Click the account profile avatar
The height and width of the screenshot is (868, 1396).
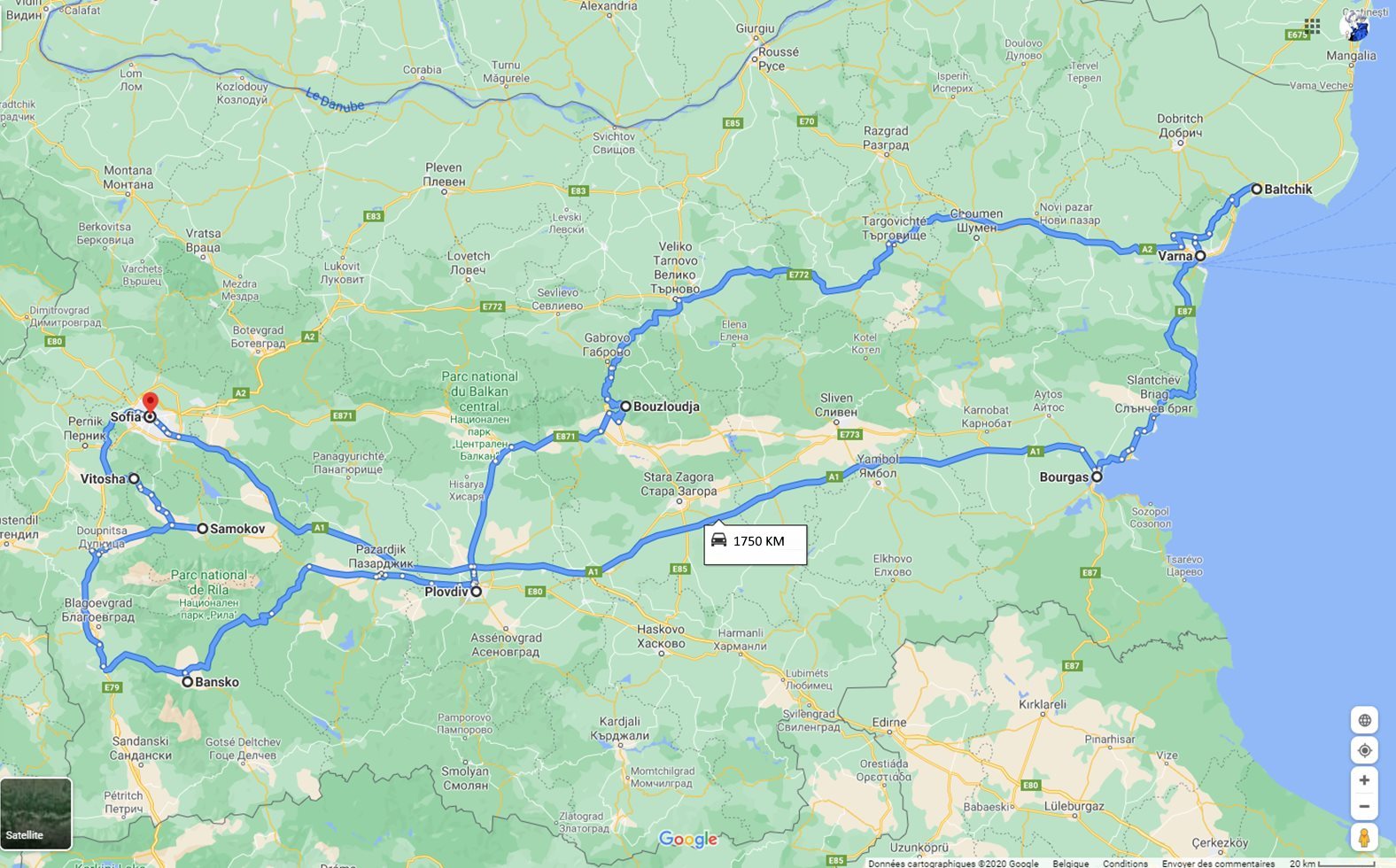click(1354, 27)
